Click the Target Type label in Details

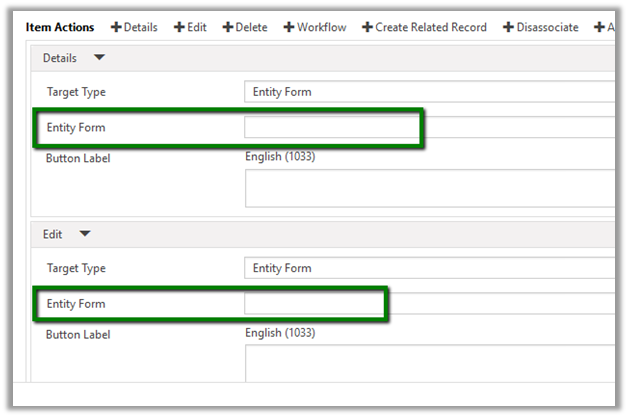[x=76, y=92]
